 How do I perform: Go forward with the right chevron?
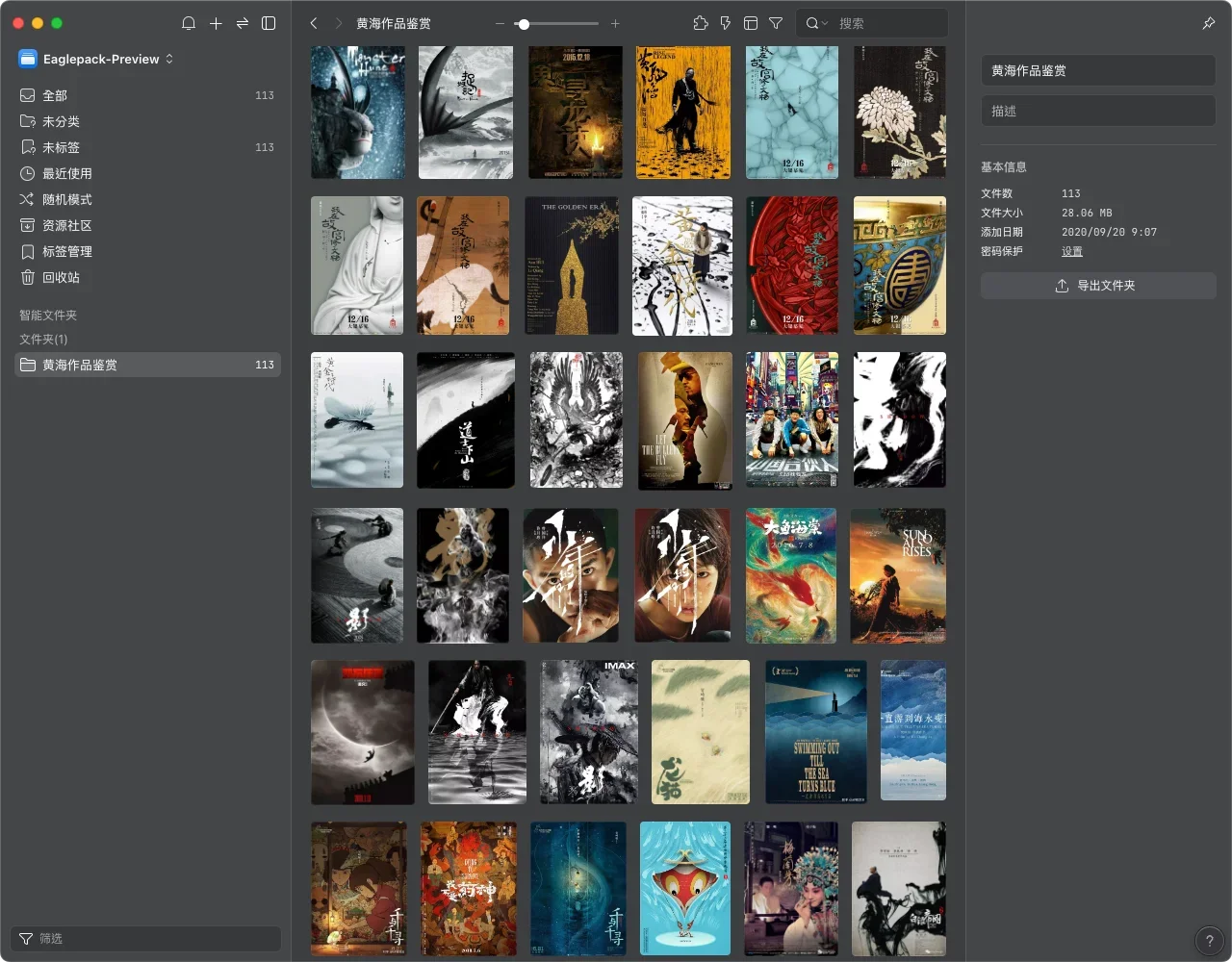[x=339, y=23]
